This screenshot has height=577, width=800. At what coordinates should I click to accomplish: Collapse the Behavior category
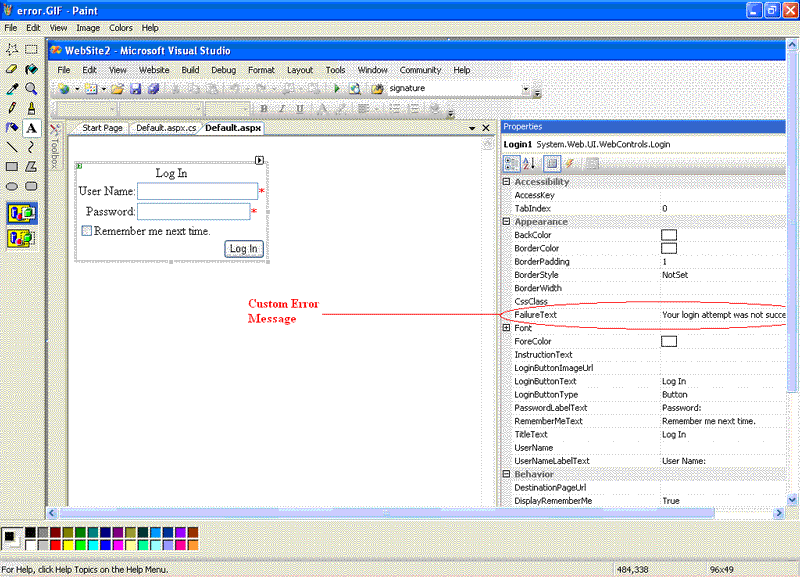(506, 474)
